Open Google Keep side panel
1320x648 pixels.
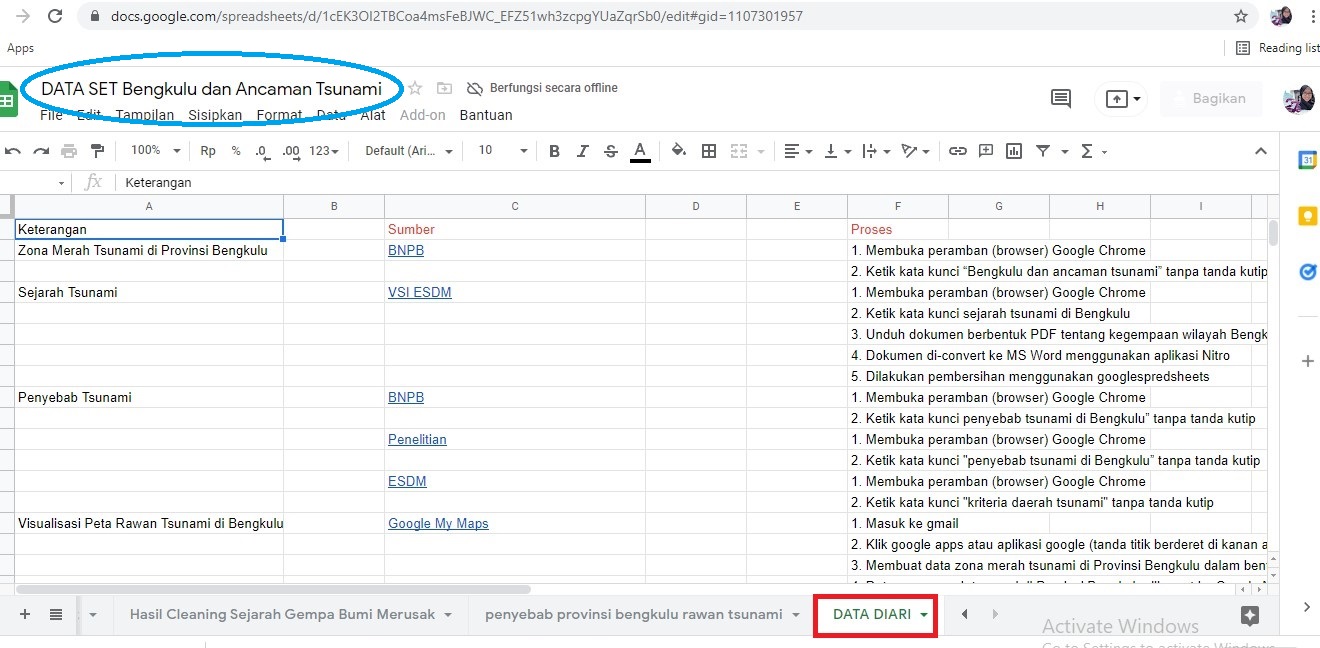point(1307,216)
